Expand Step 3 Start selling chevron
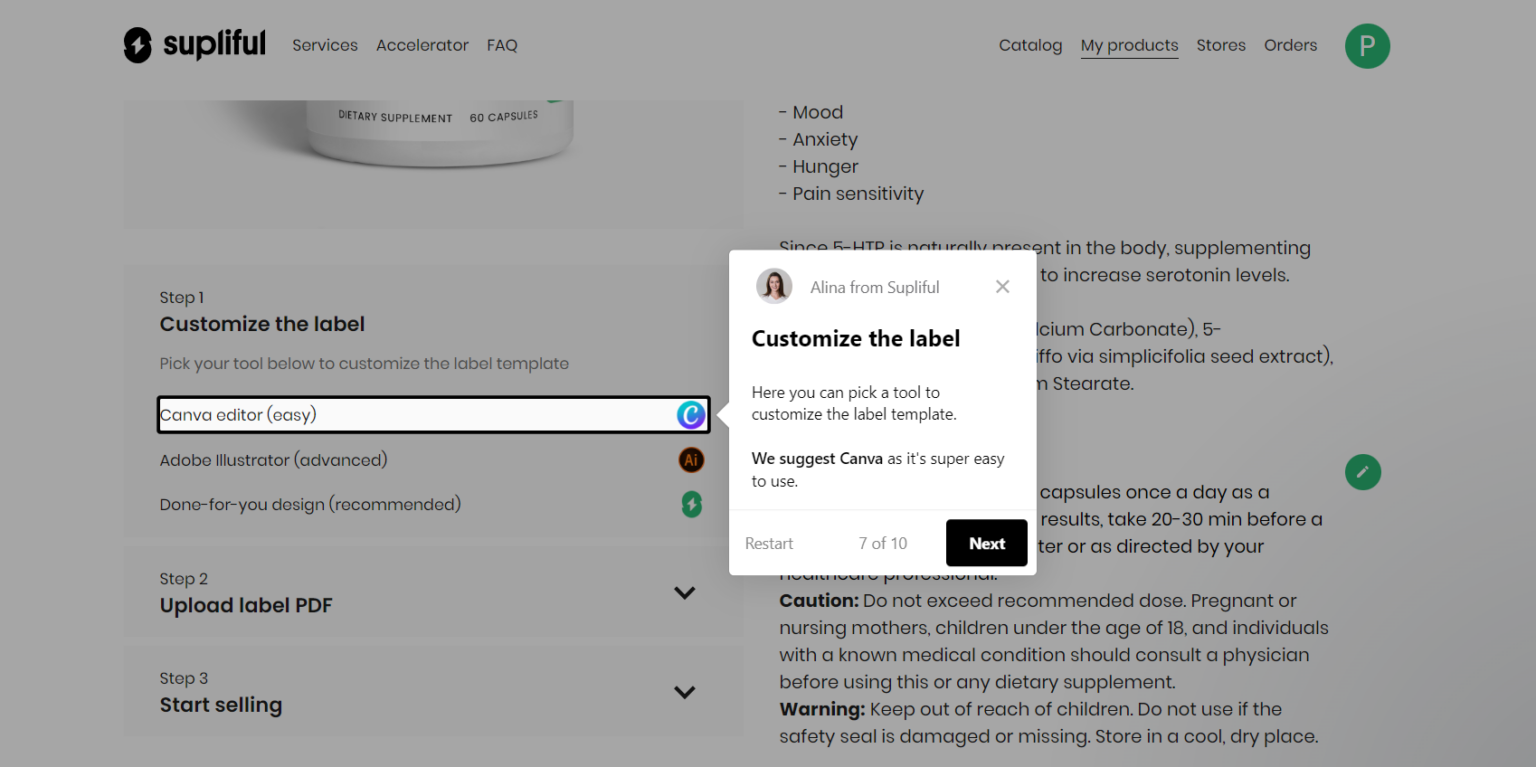 tap(684, 692)
